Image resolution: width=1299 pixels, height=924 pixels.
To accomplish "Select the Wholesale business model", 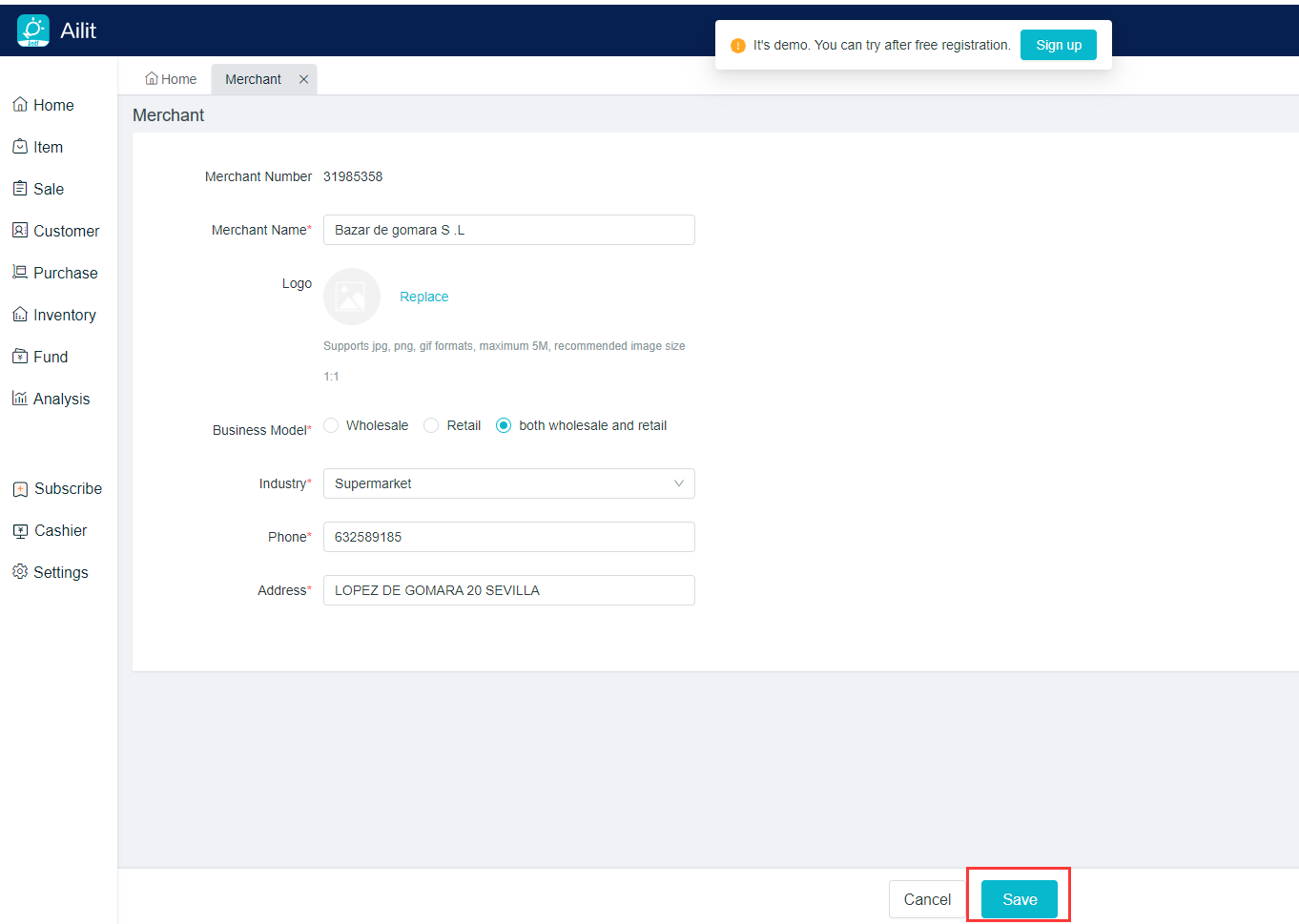I will [332, 425].
